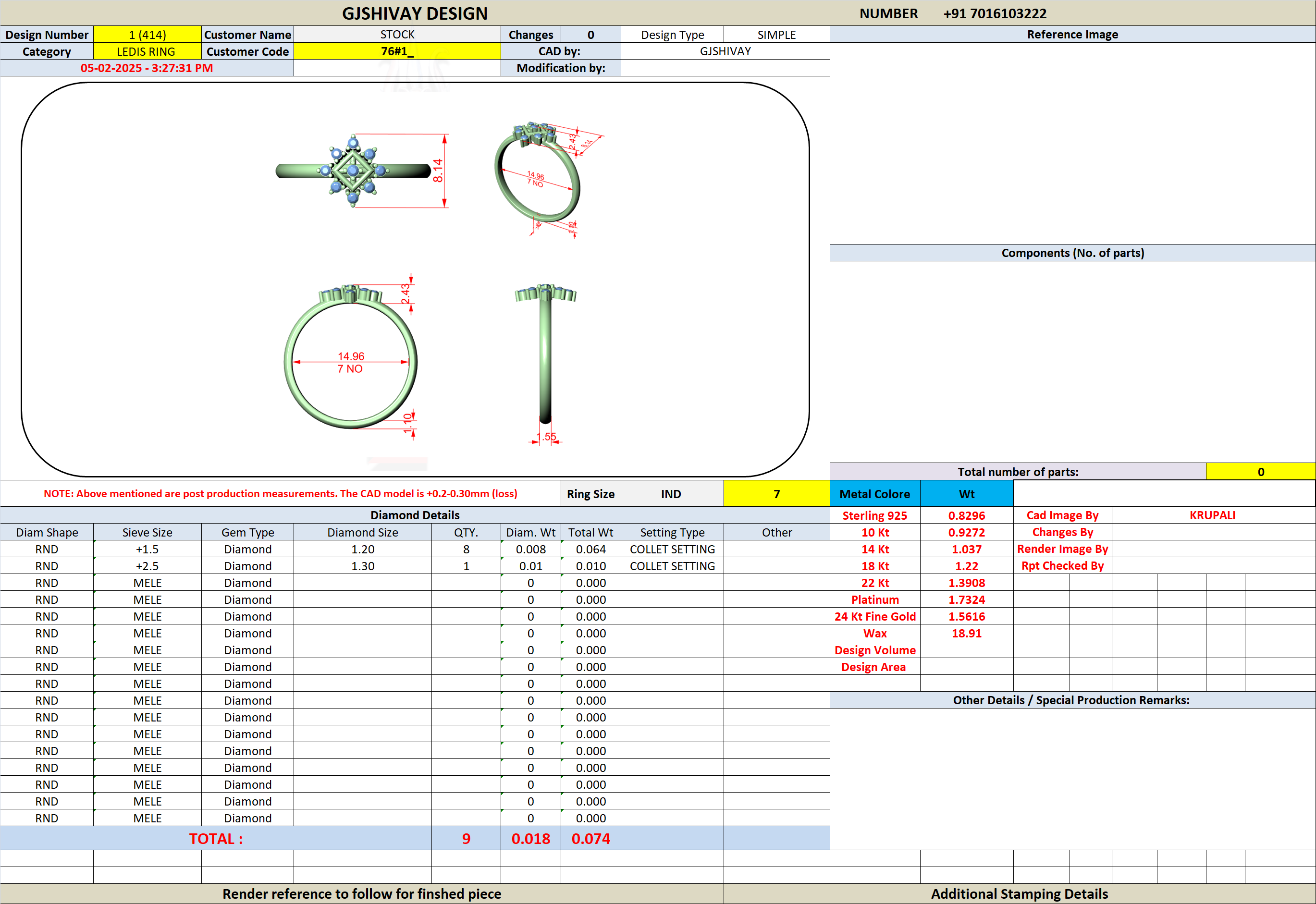Click the Reference Image header
The width and height of the screenshot is (1316, 904).
pos(1072,35)
